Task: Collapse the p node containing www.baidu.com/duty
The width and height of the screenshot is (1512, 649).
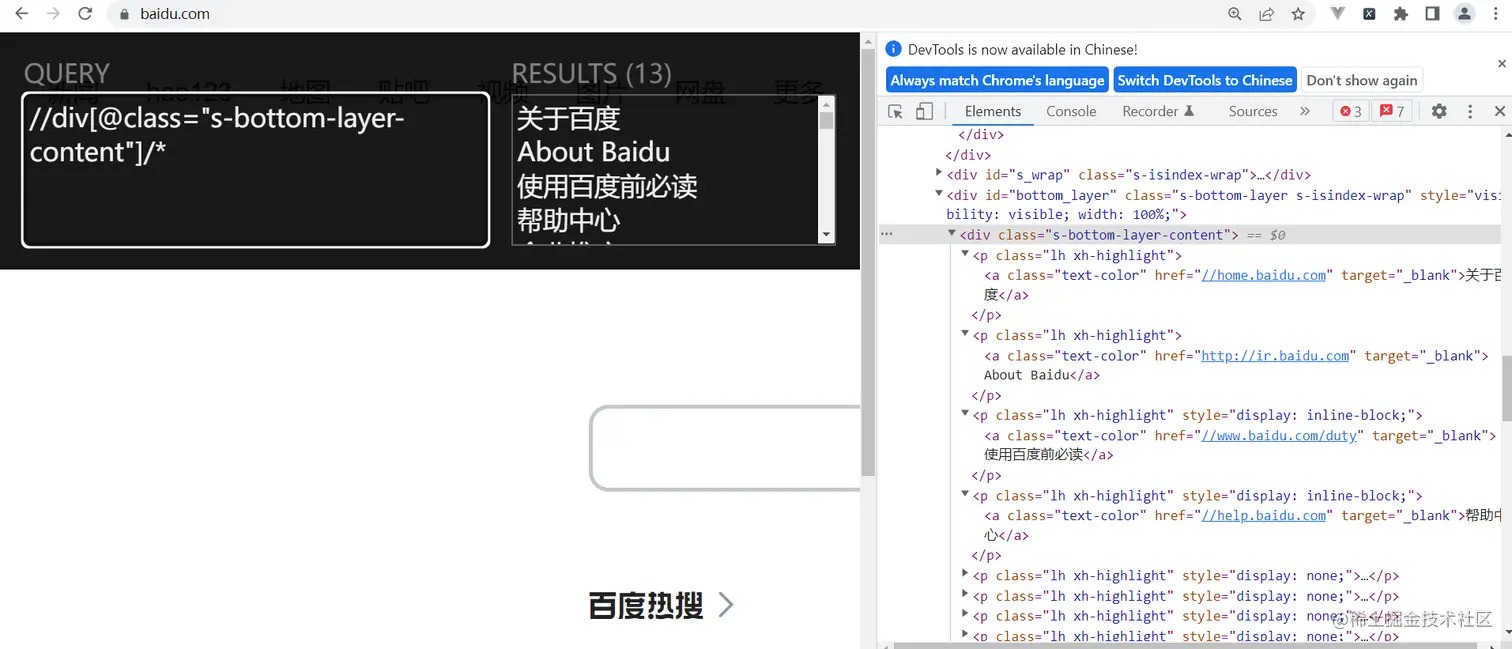Action: 965,415
